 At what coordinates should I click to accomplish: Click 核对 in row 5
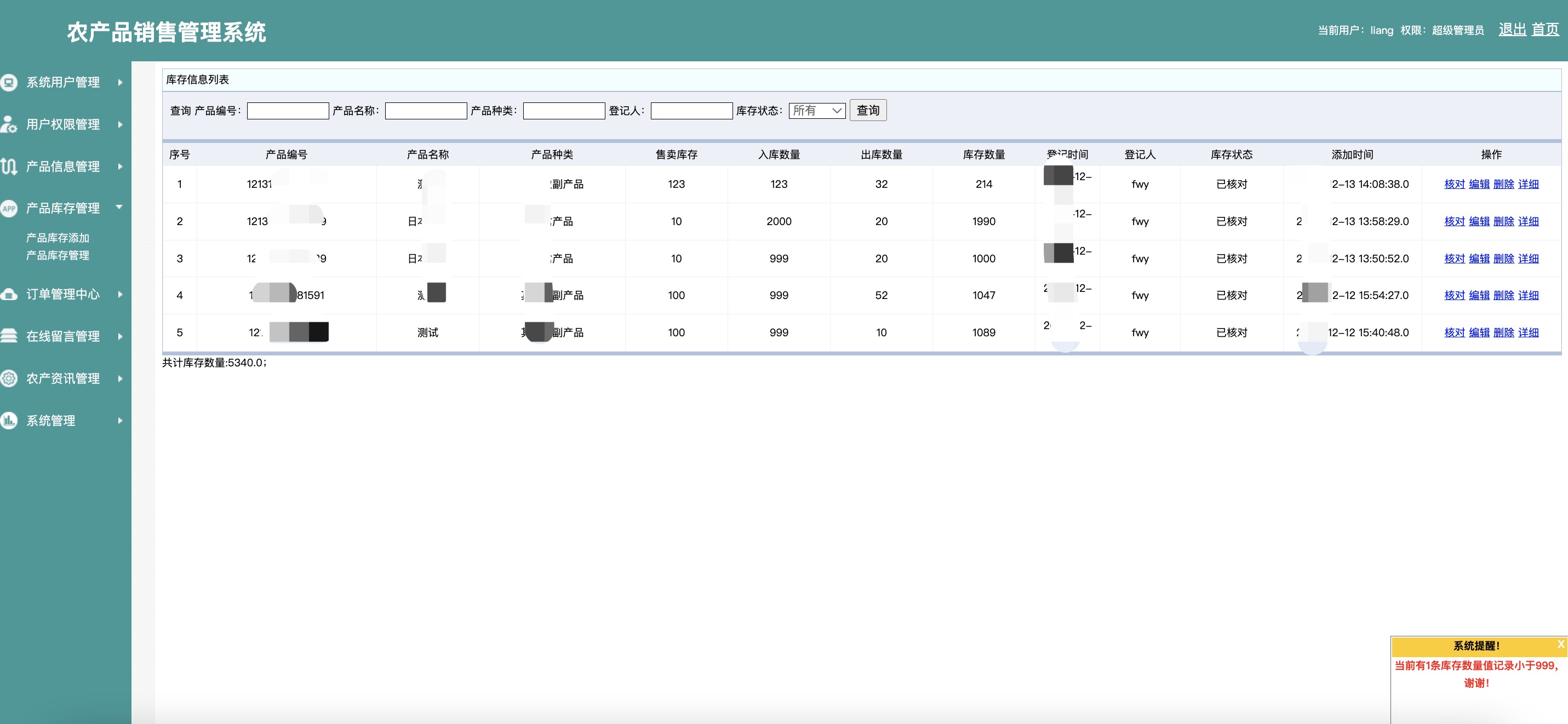point(1455,333)
